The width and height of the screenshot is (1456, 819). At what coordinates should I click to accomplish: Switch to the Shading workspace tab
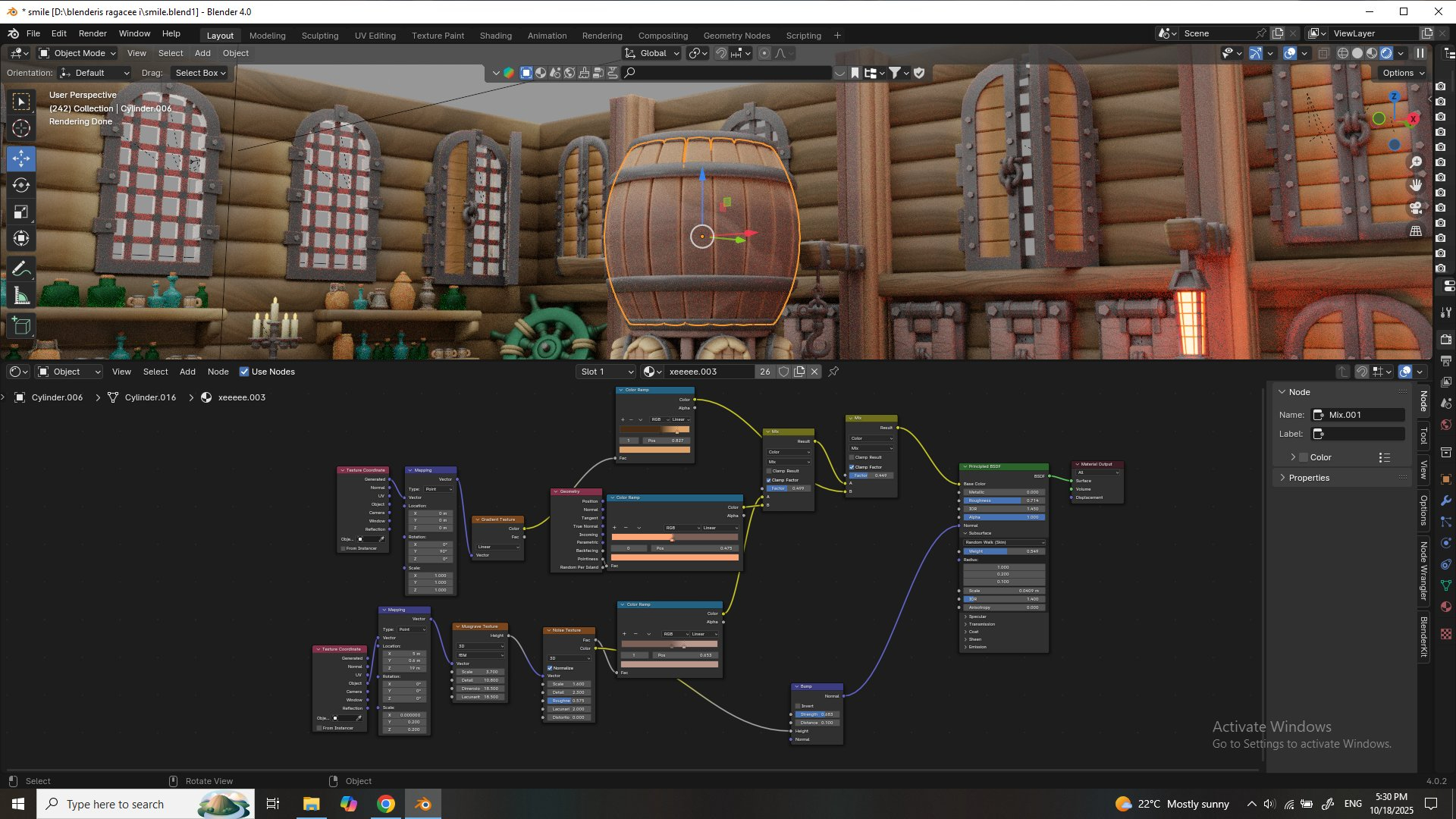point(495,36)
